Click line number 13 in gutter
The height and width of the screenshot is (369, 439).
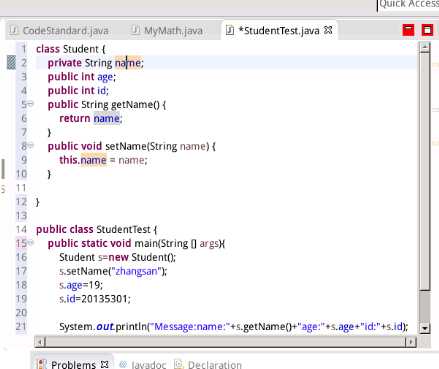pyautogui.click(x=21, y=216)
